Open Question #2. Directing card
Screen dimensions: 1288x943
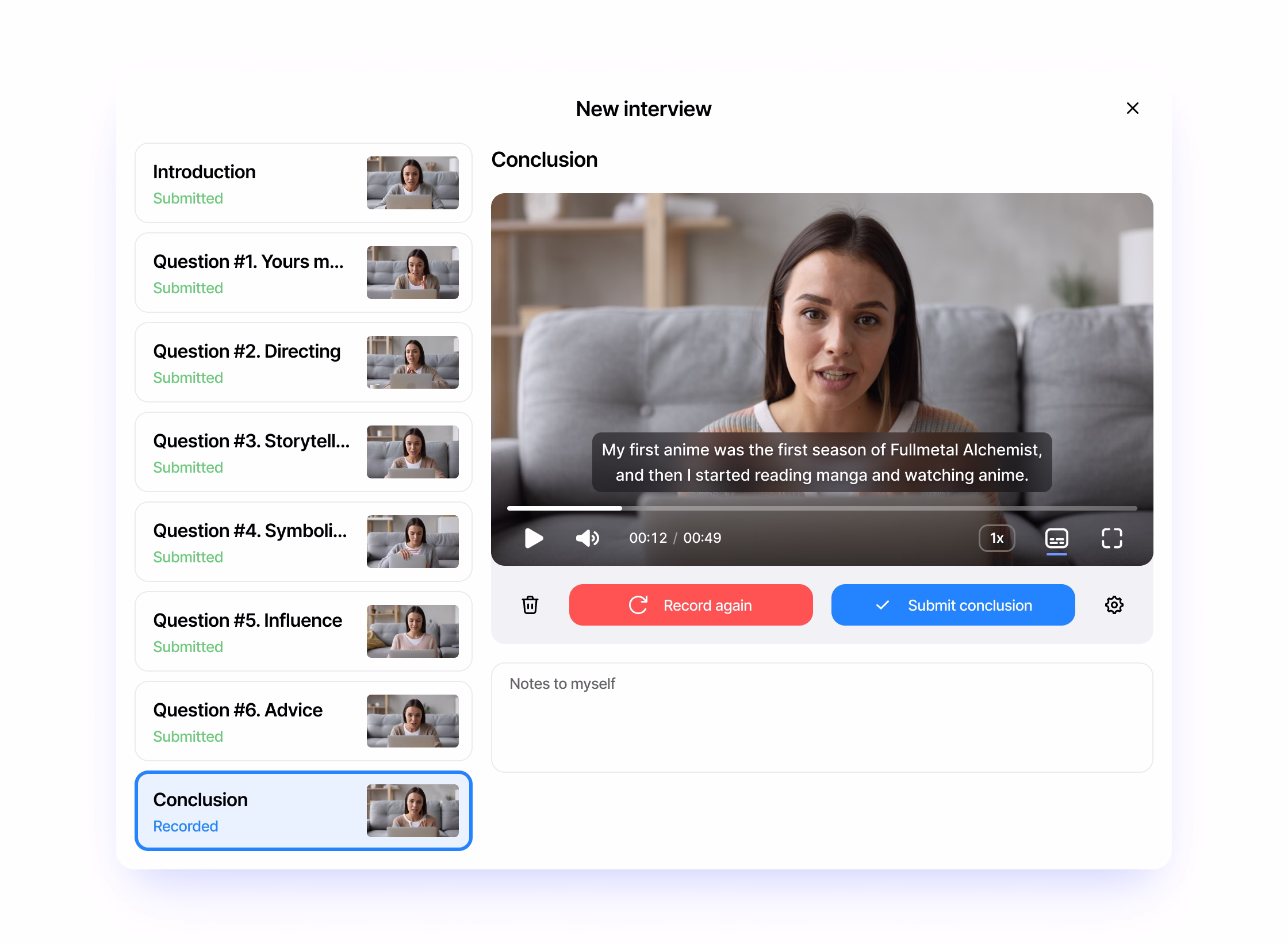pos(304,362)
